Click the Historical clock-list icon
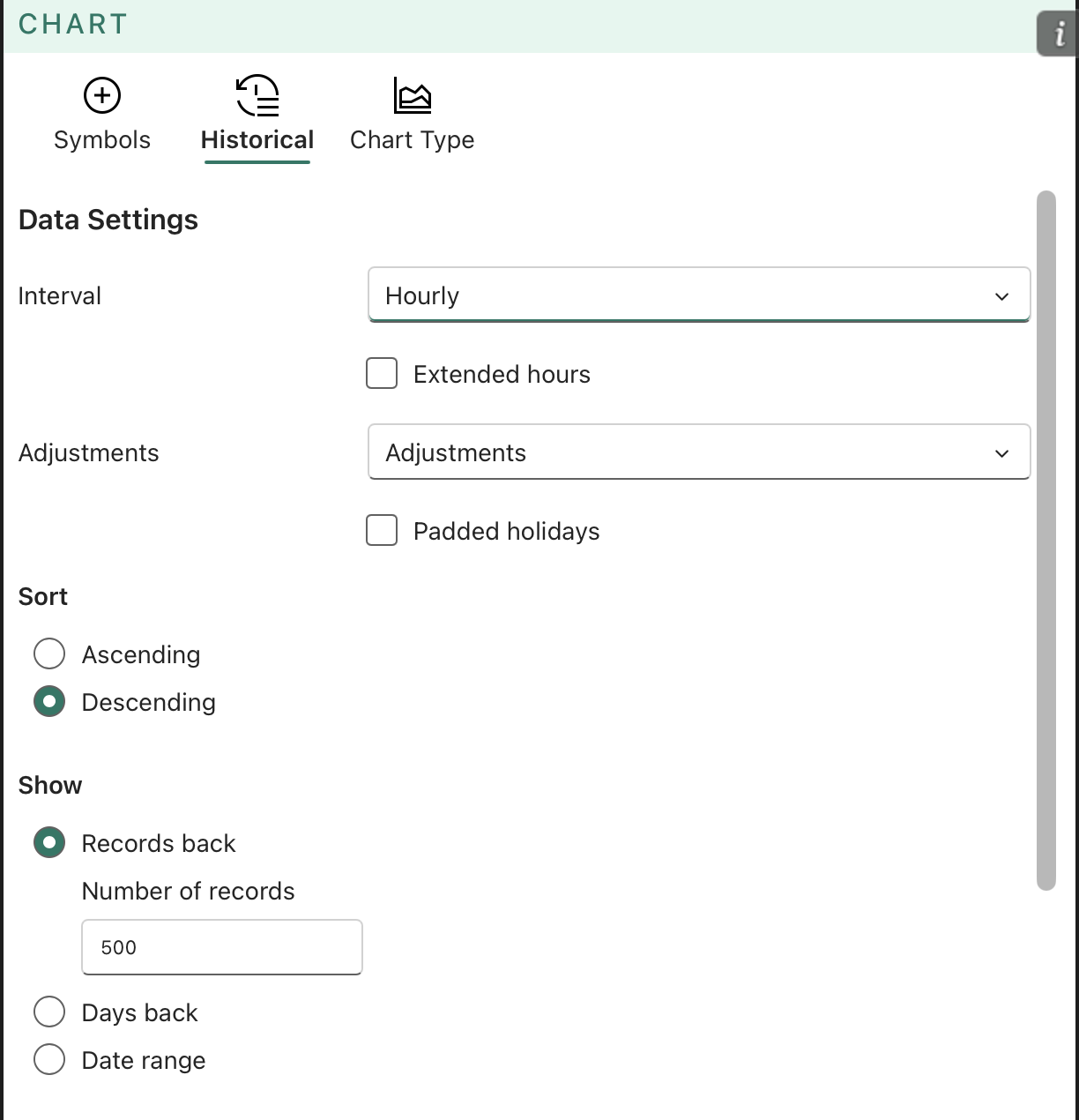 pyautogui.click(x=257, y=95)
